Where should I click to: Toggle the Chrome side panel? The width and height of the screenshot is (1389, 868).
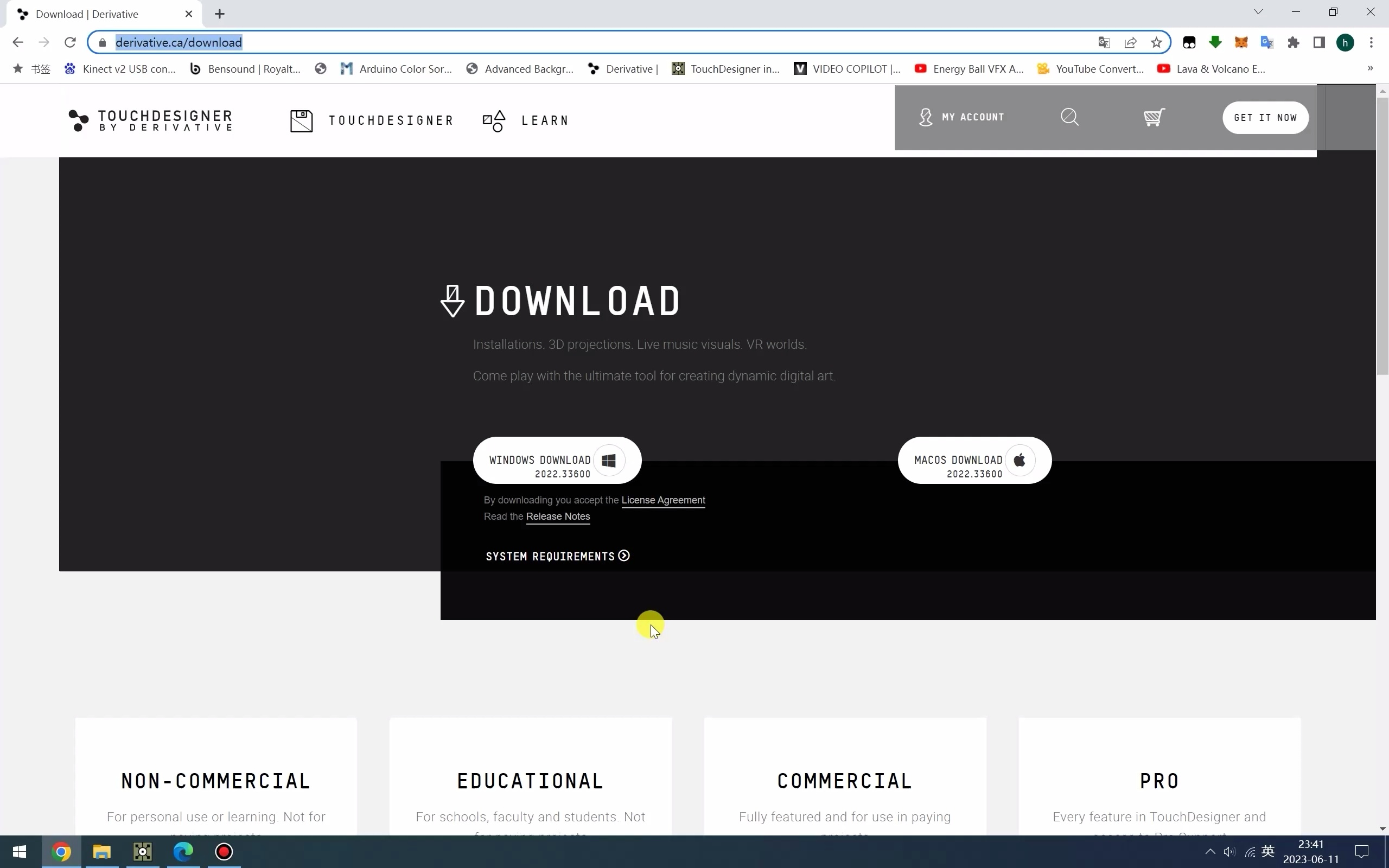pyautogui.click(x=1319, y=42)
